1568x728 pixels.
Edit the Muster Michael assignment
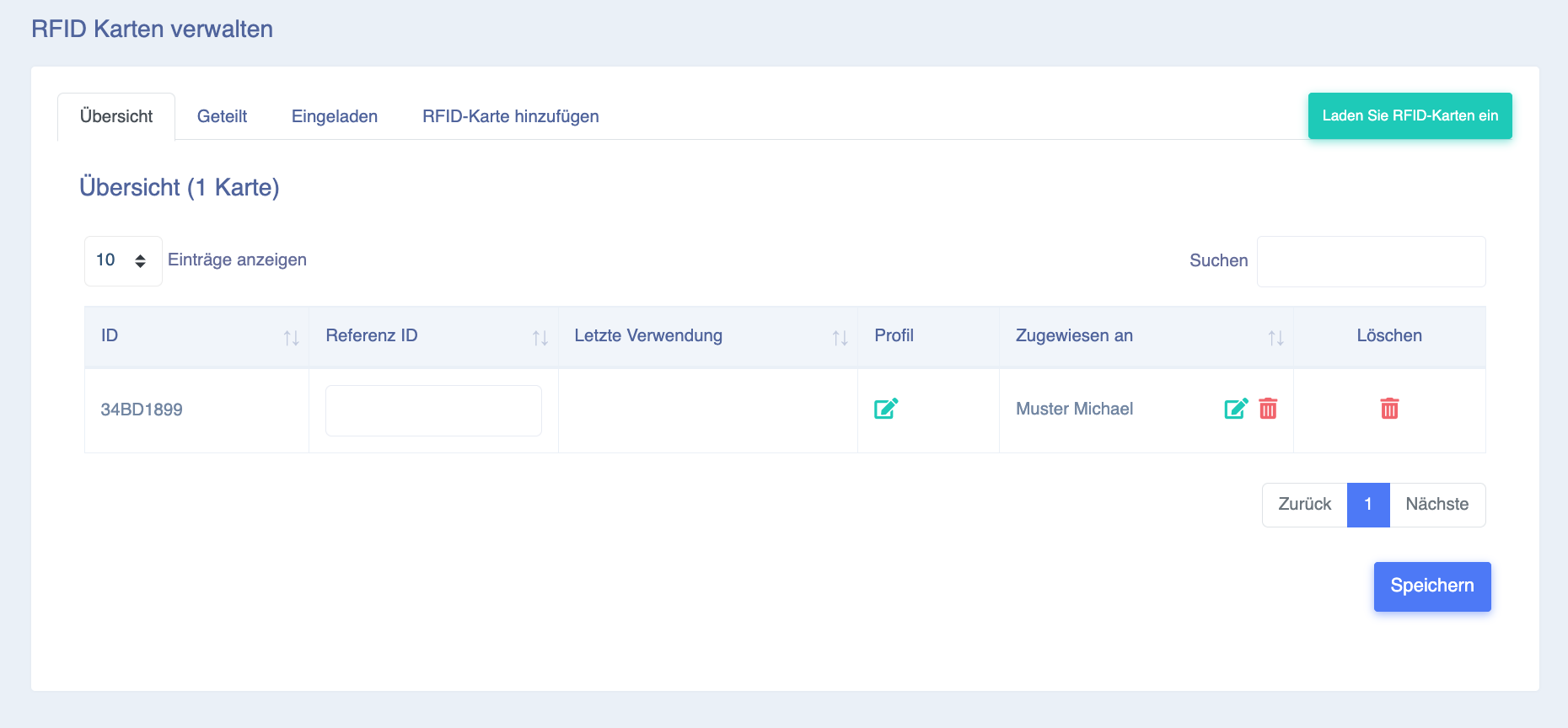(x=1236, y=409)
